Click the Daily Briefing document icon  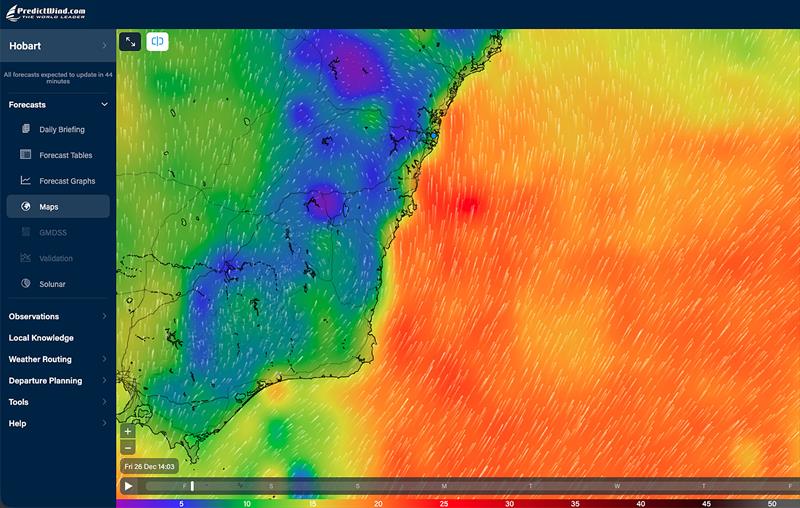[x=26, y=129]
